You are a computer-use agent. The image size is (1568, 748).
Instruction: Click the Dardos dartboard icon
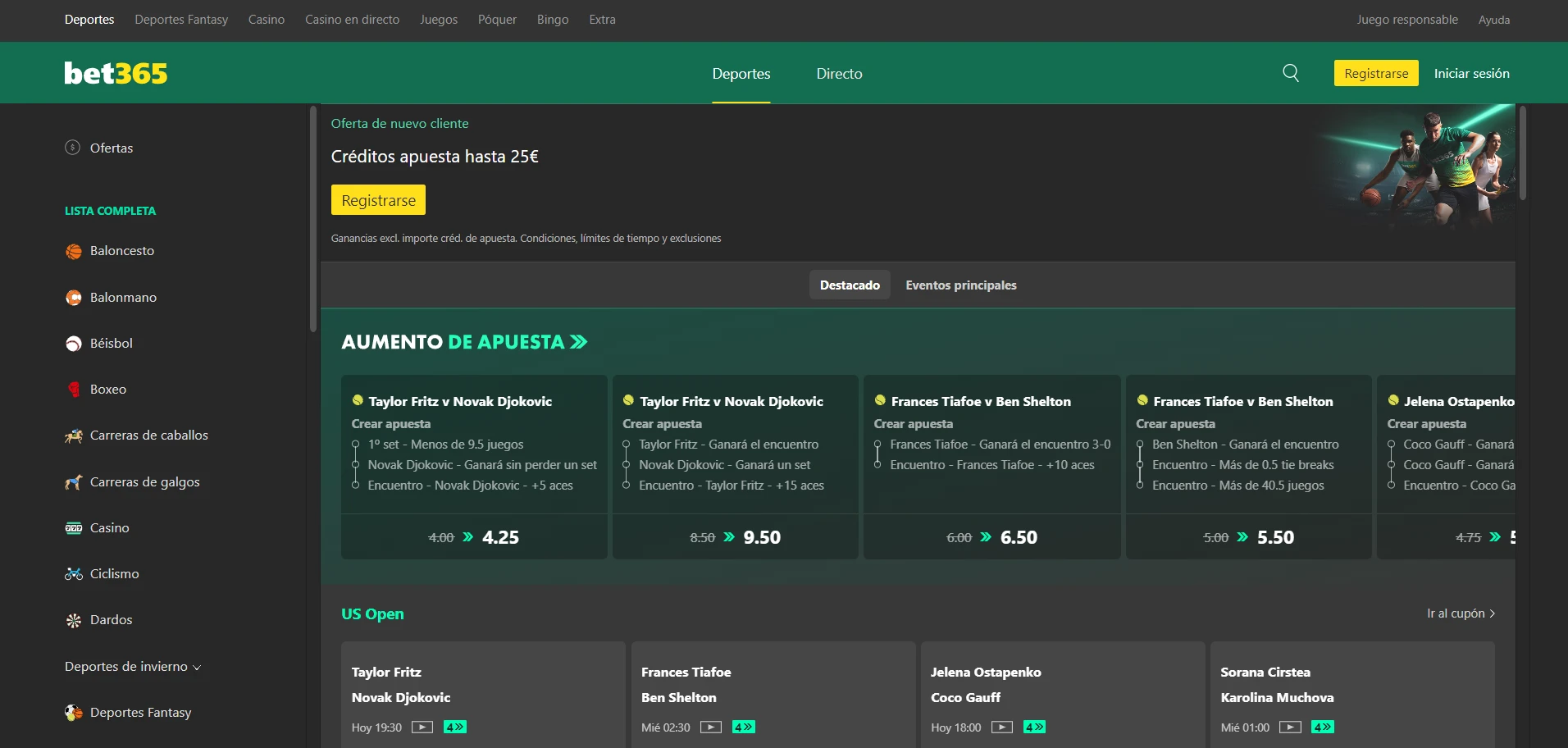(74, 620)
